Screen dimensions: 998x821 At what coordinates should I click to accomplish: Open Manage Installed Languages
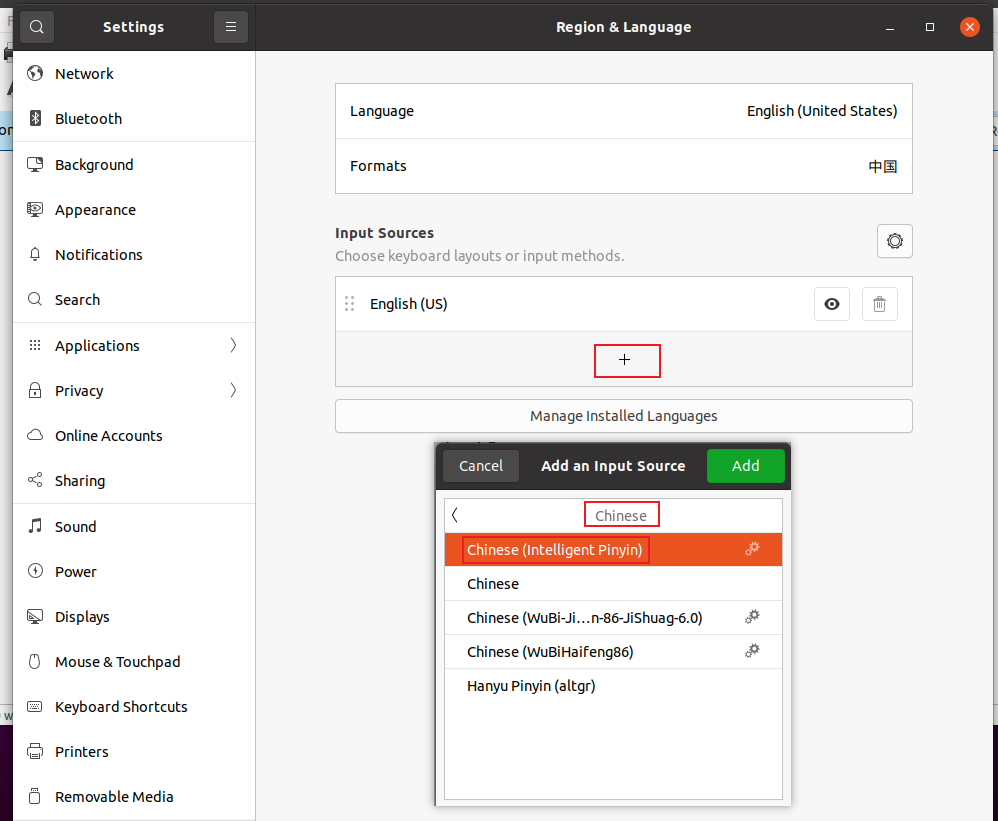click(623, 416)
